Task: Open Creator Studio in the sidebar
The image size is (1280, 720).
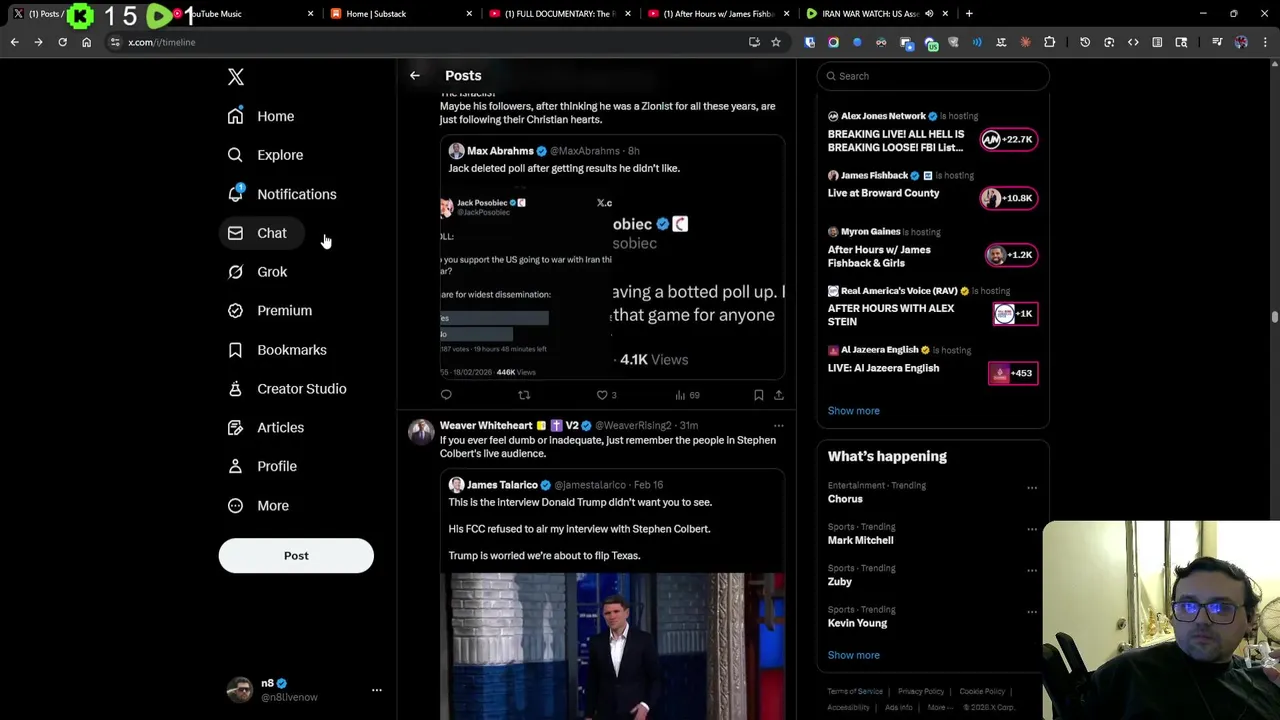Action: [x=287, y=389]
